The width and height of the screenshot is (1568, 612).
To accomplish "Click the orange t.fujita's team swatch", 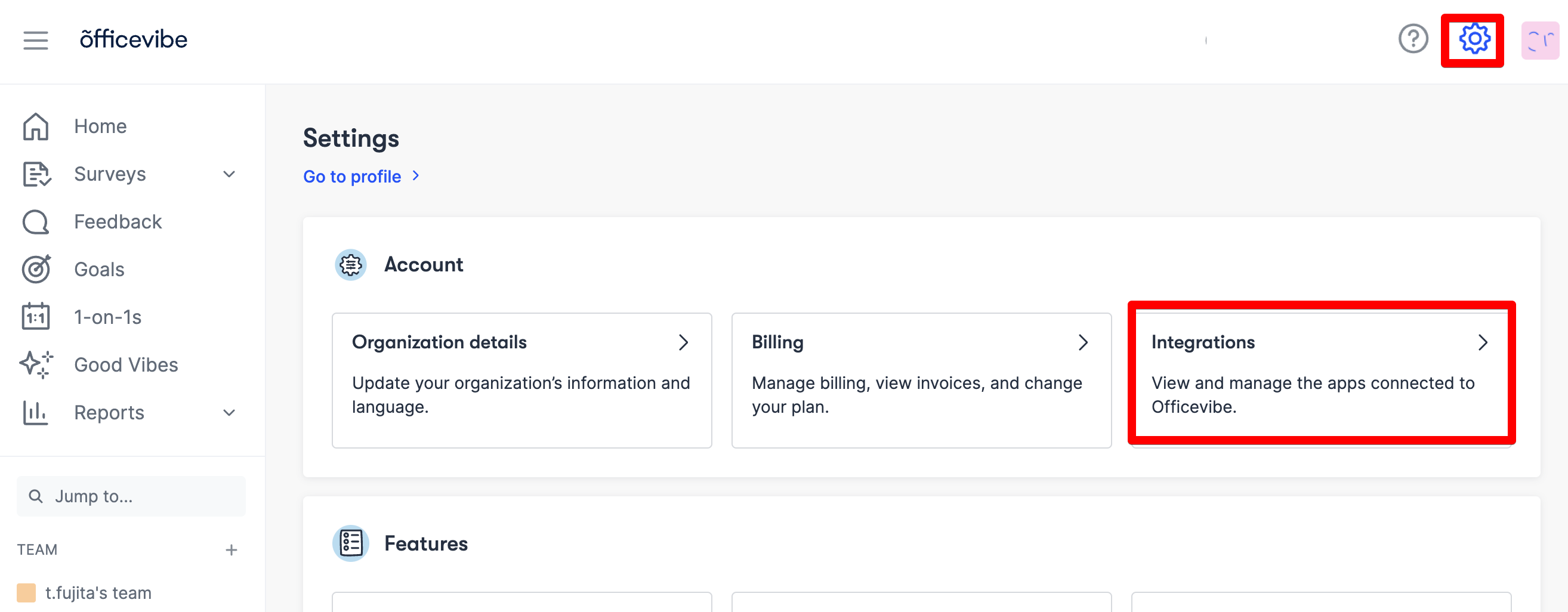I will pos(26,592).
